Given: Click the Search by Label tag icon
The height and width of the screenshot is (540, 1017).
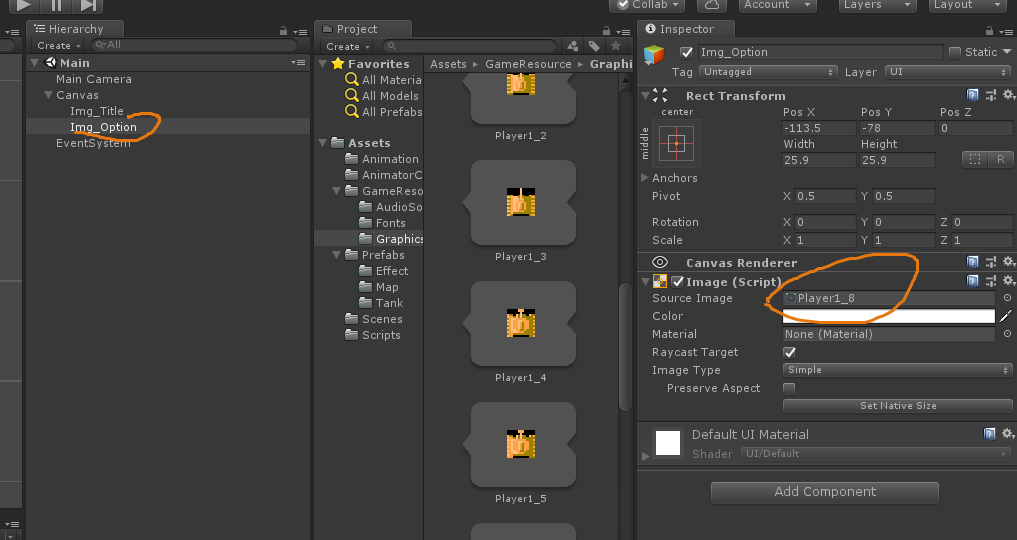Looking at the screenshot, I should tap(594, 46).
